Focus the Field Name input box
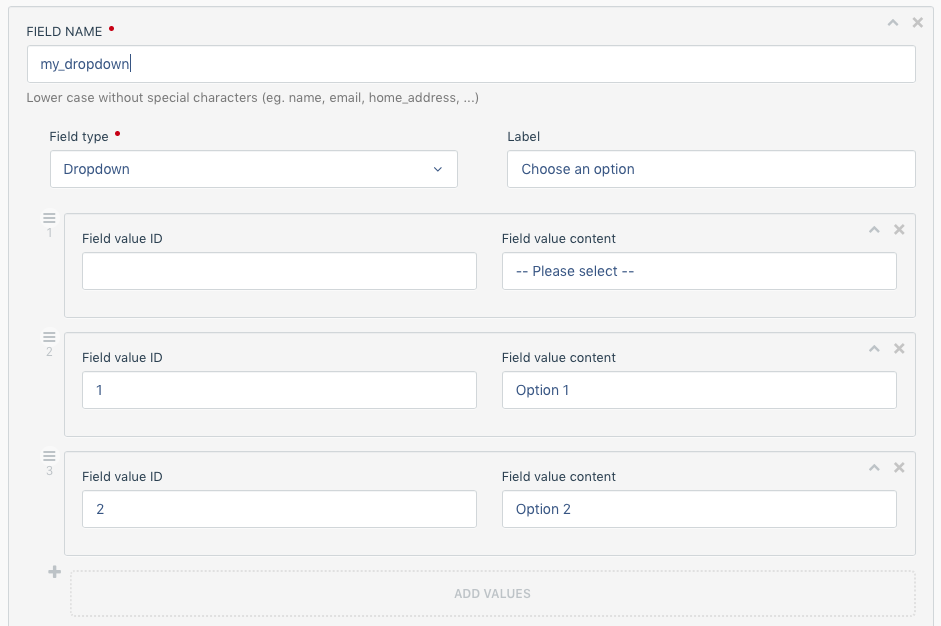Image resolution: width=941 pixels, height=626 pixels. [x=471, y=64]
